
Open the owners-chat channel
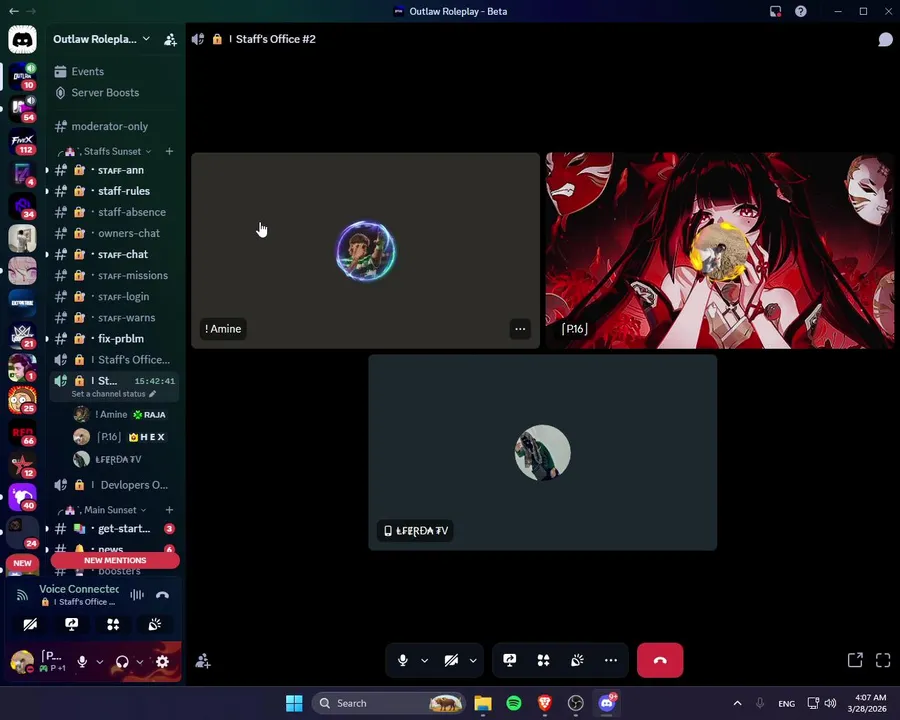[x=115, y=233]
